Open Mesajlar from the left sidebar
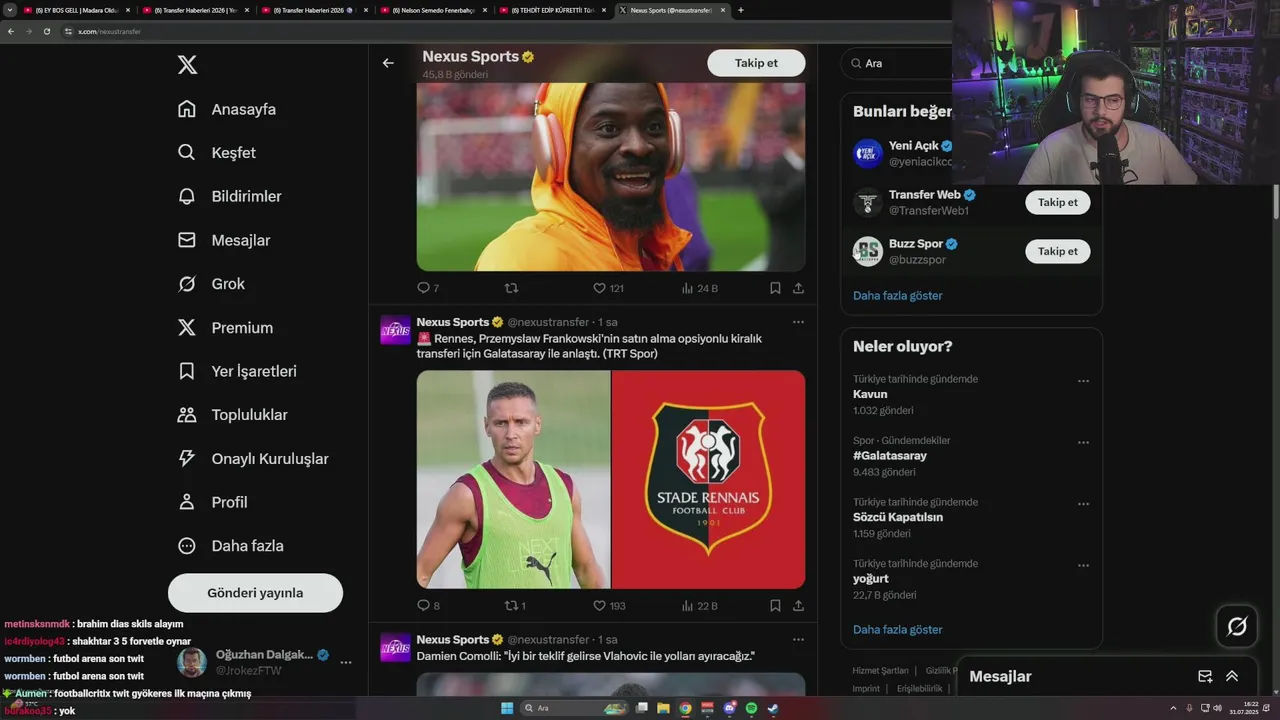 tap(224, 240)
